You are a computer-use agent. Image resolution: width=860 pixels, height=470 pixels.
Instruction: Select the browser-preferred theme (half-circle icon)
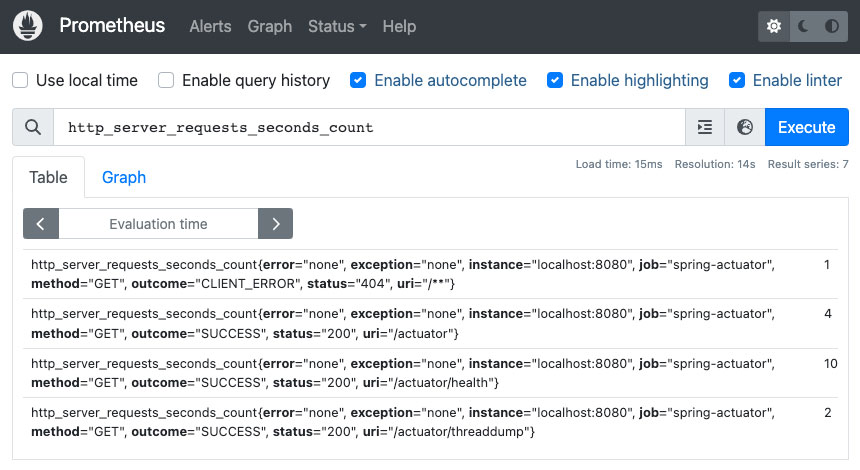pos(831,27)
